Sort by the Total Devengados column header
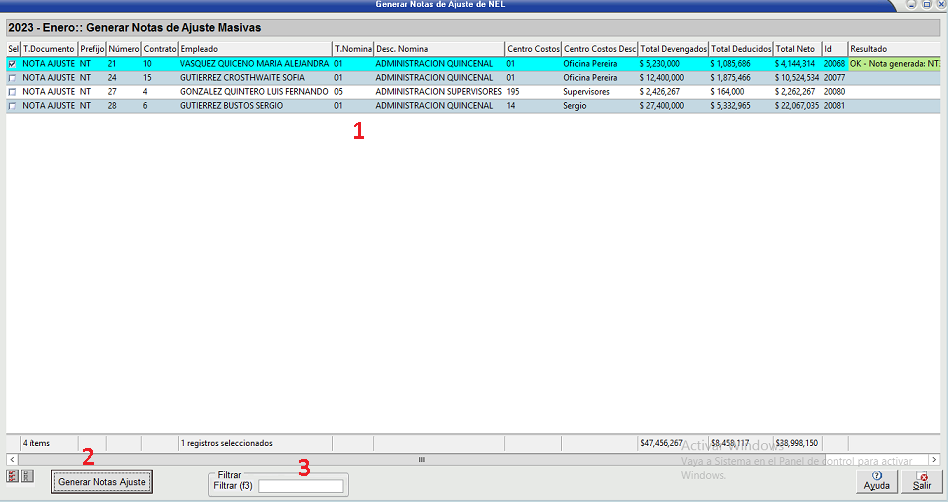The width and height of the screenshot is (948, 502). point(673,48)
